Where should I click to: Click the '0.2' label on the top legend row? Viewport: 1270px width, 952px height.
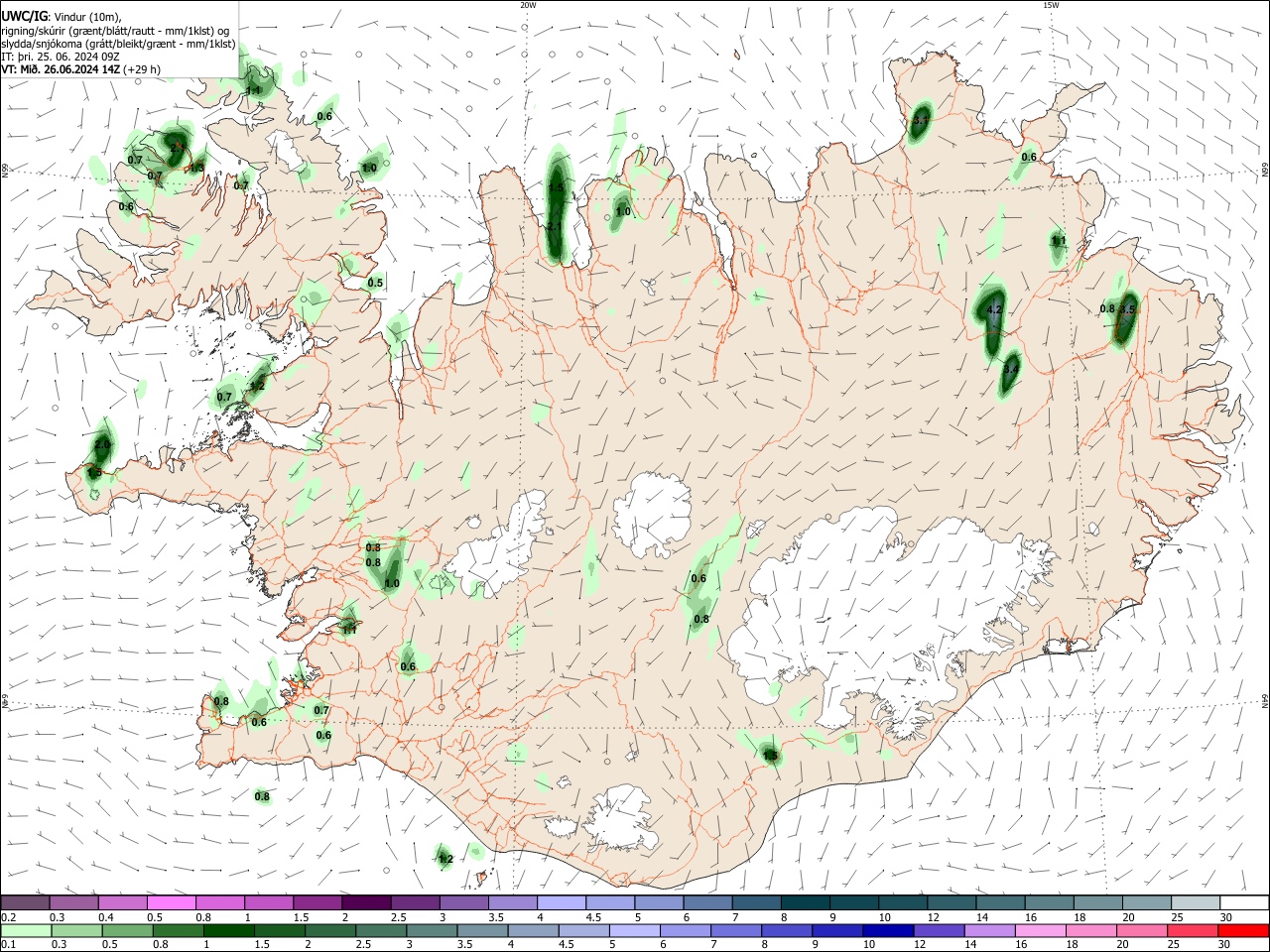click(x=8, y=917)
